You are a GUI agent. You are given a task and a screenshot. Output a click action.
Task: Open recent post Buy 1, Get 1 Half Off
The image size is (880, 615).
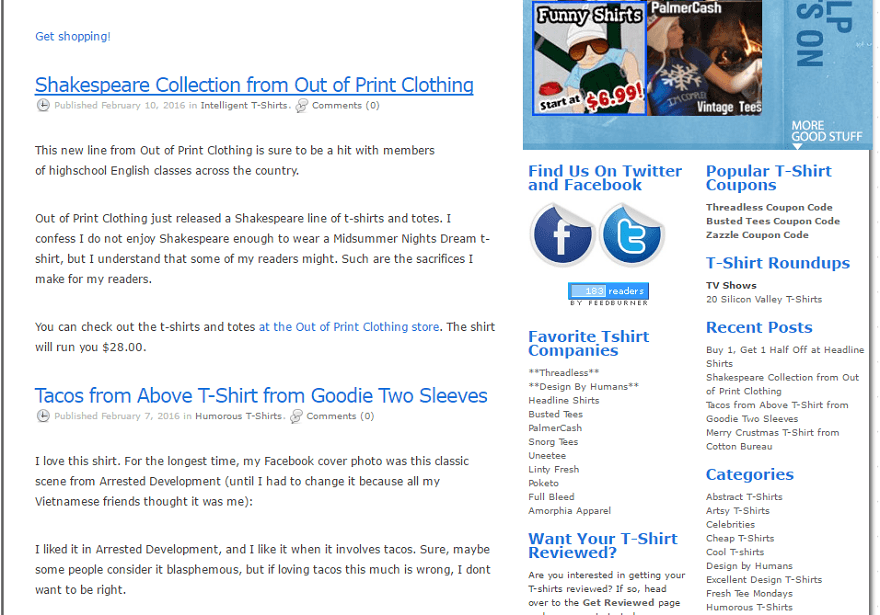tap(785, 356)
